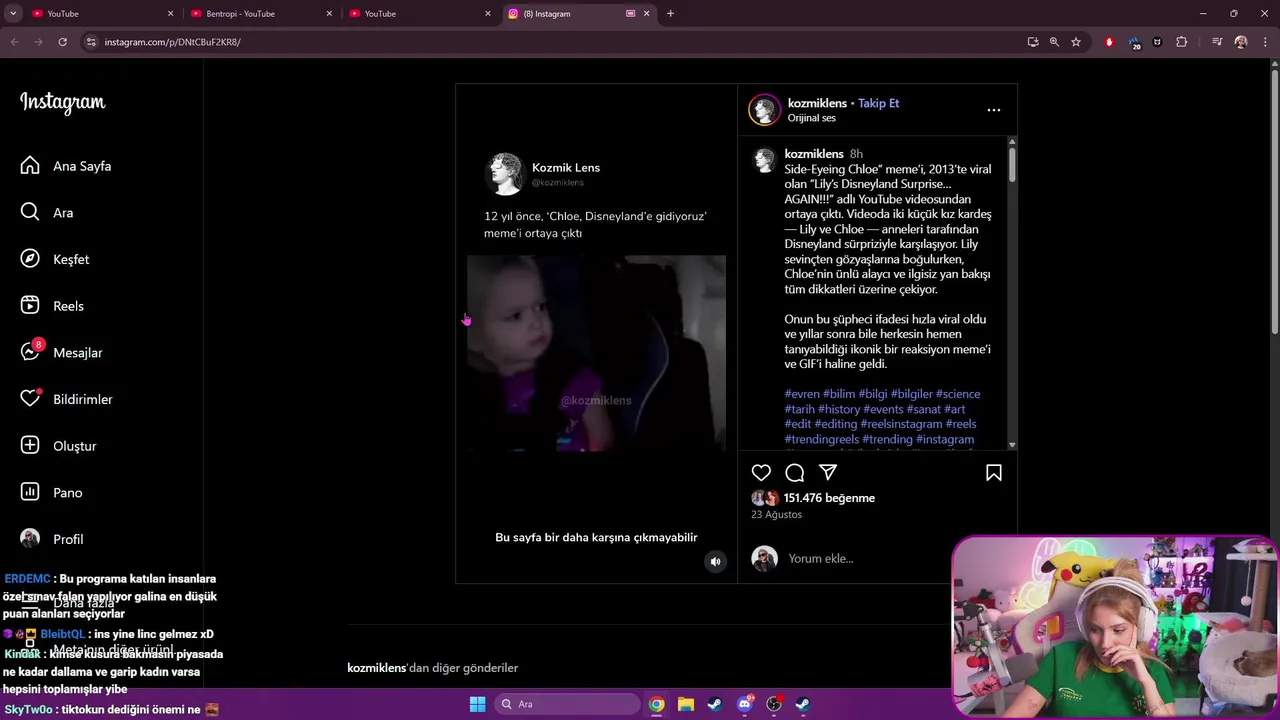The width and height of the screenshot is (1280, 720).
Task: Open post options three-dot menu
Action: 993,110
